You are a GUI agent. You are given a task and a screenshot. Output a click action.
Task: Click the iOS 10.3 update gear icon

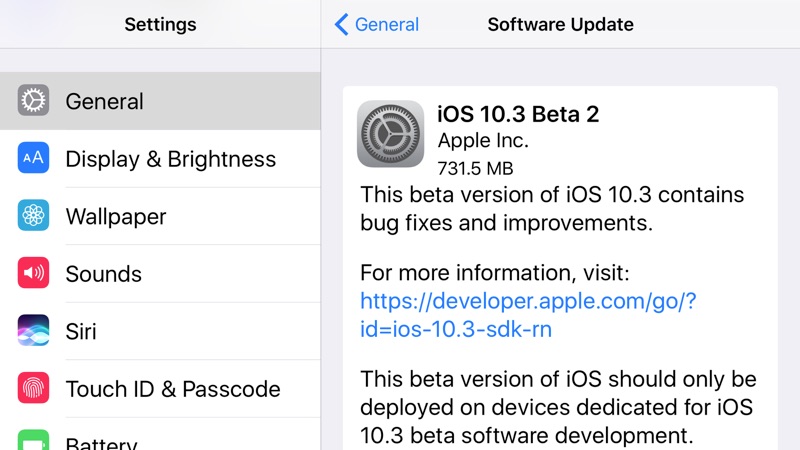[390, 133]
